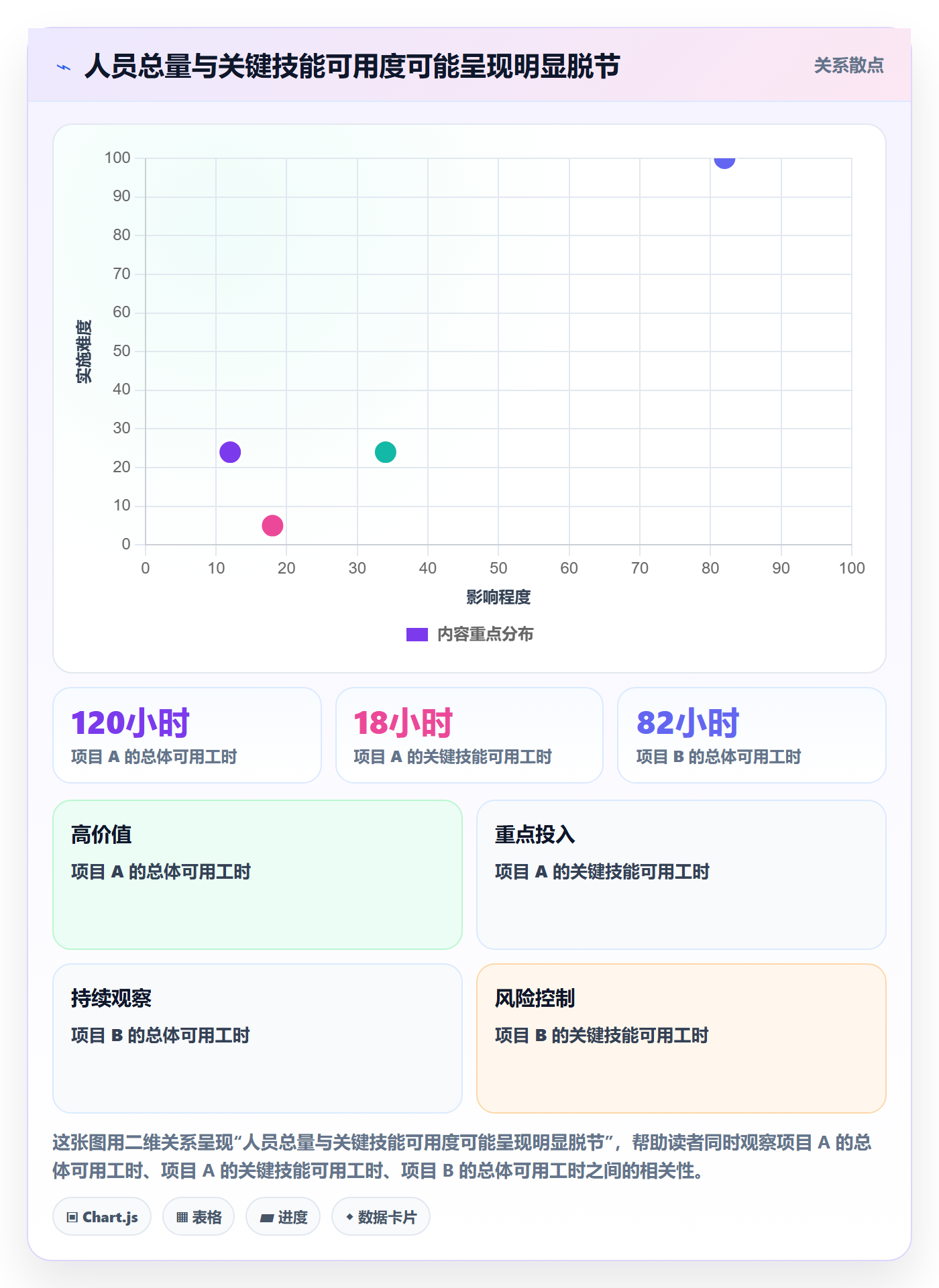Click the pink scatter data point

coord(272,525)
